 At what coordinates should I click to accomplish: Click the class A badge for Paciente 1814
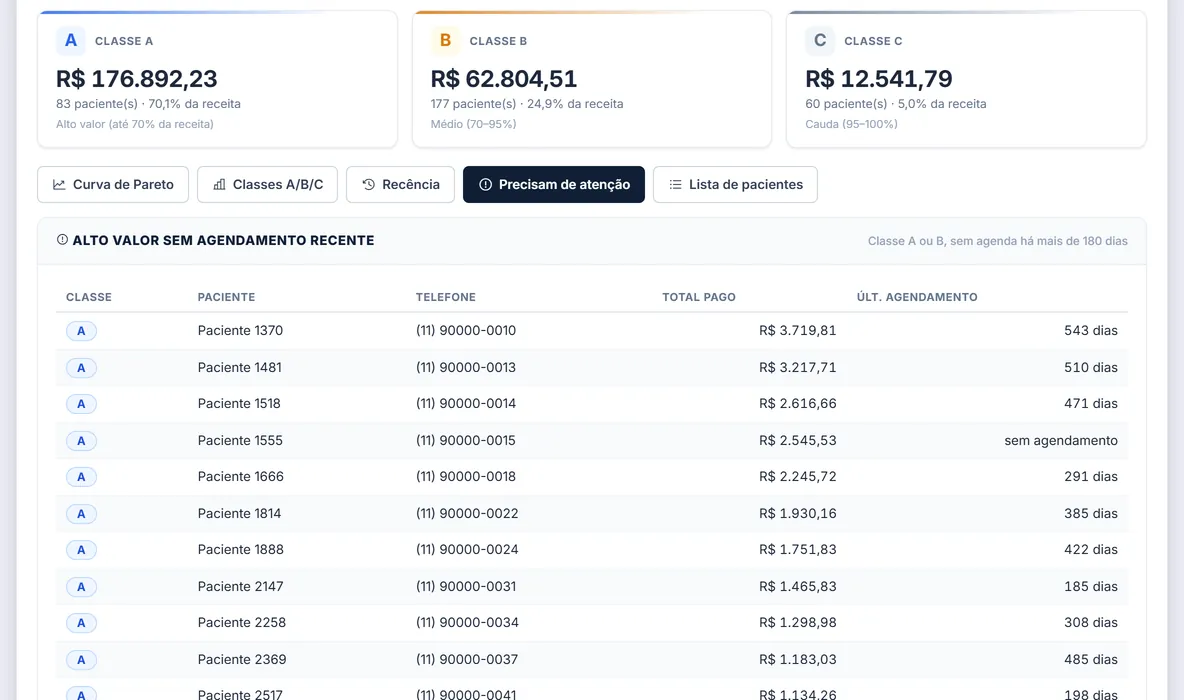[82, 514]
